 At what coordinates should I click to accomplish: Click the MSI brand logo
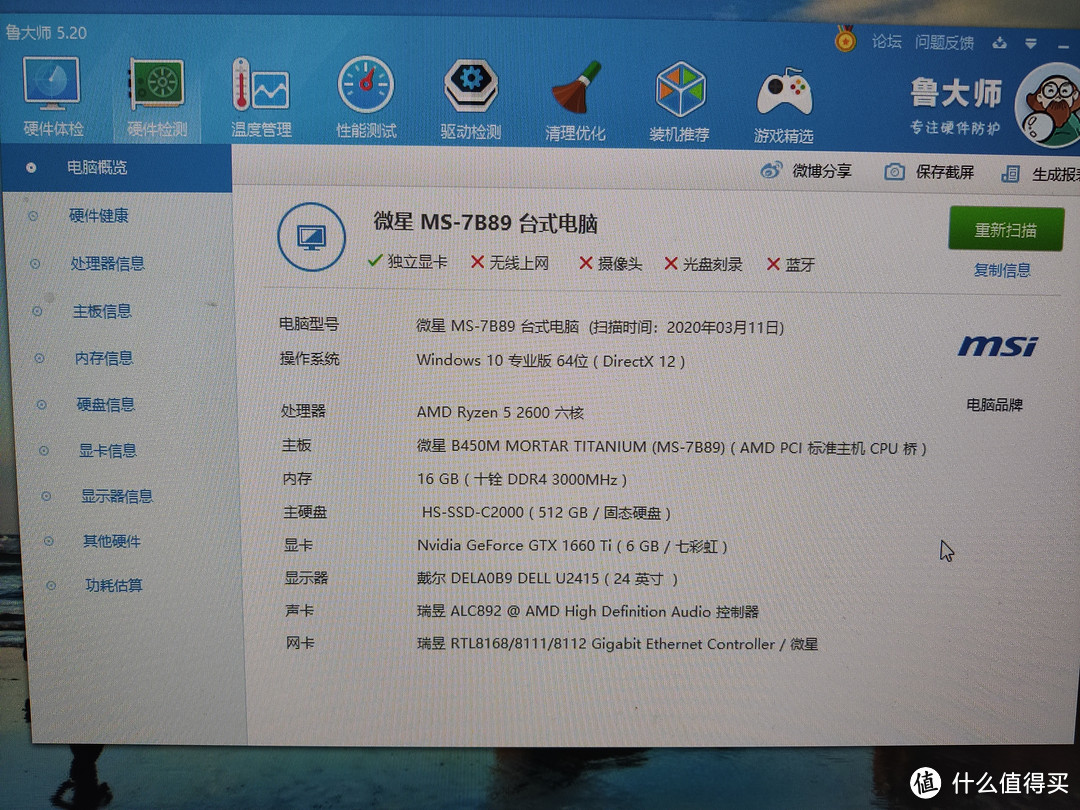point(997,346)
